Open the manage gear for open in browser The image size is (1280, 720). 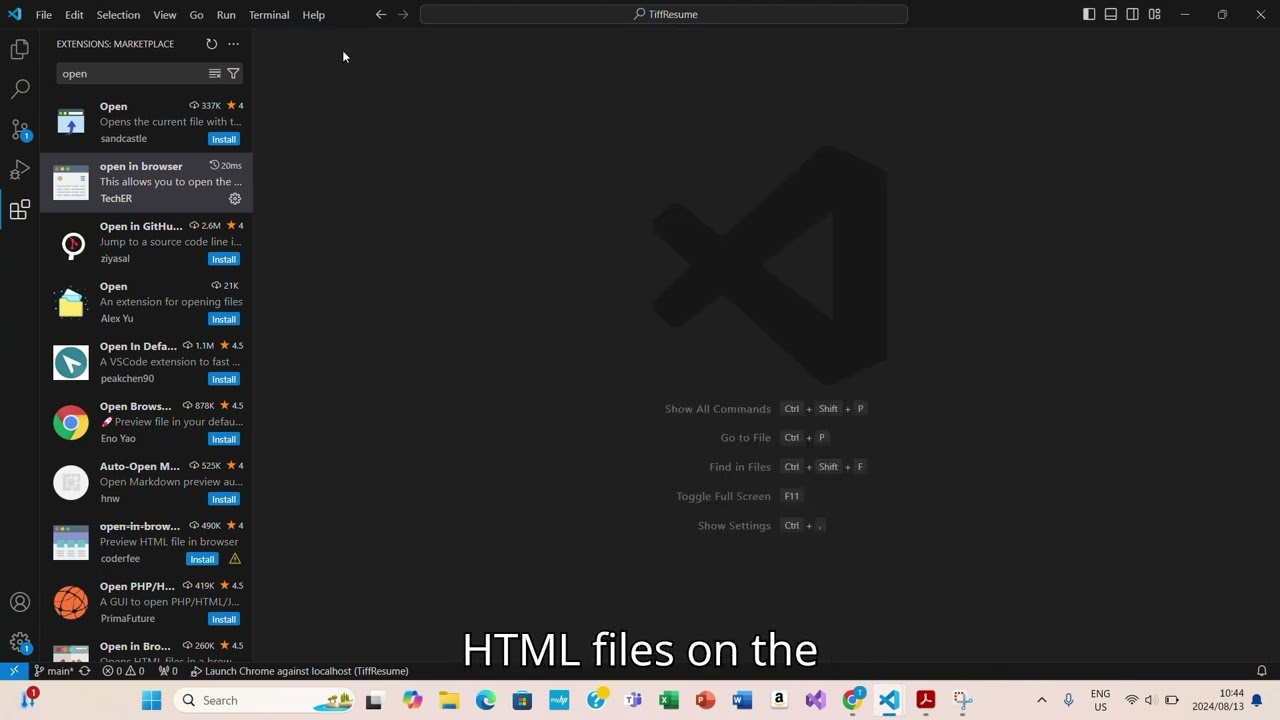coord(235,199)
